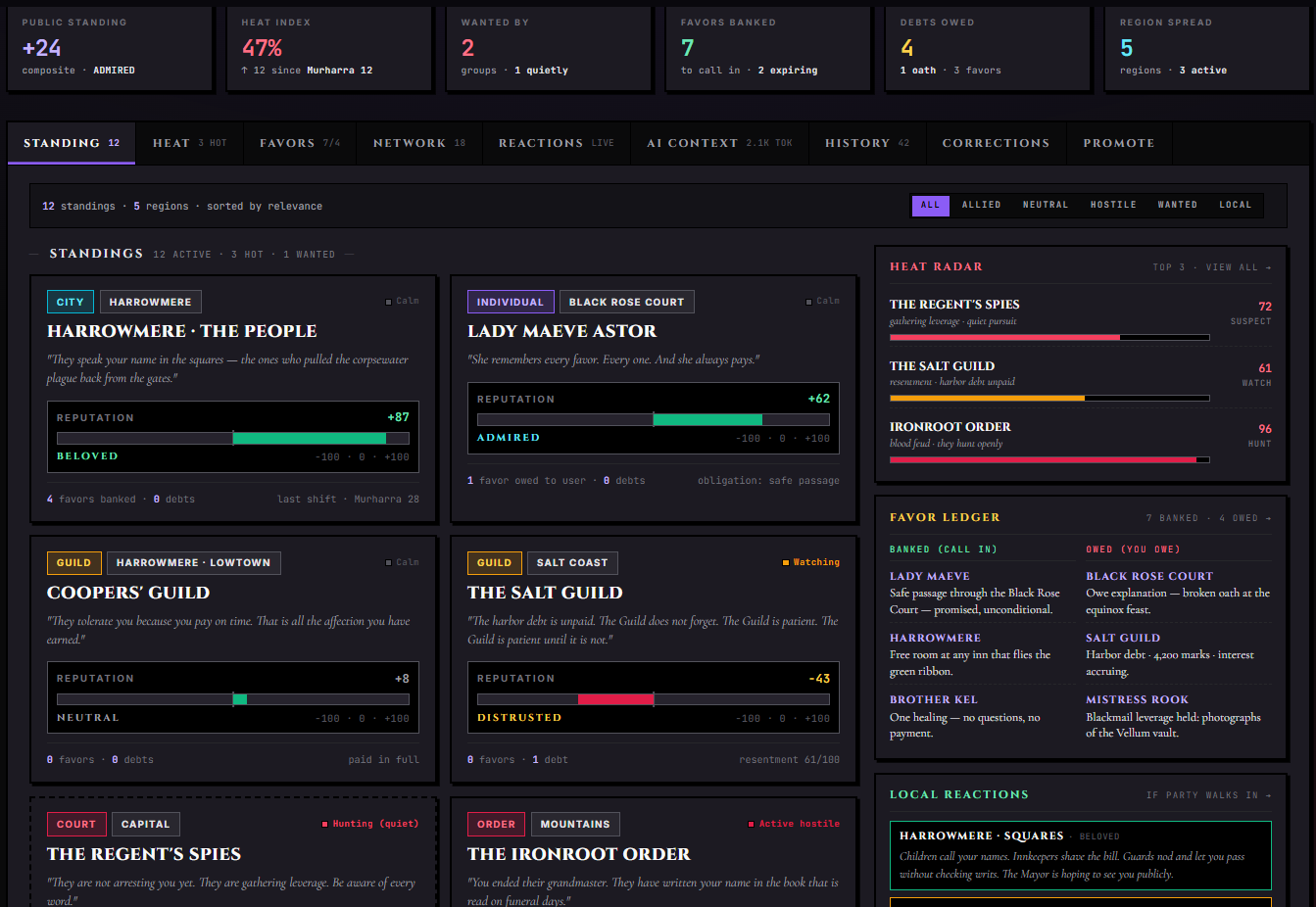The width and height of the screenshot is (1316, 907).
Task: Switch to the Heat tab
Action: click(x=189, y=143)
